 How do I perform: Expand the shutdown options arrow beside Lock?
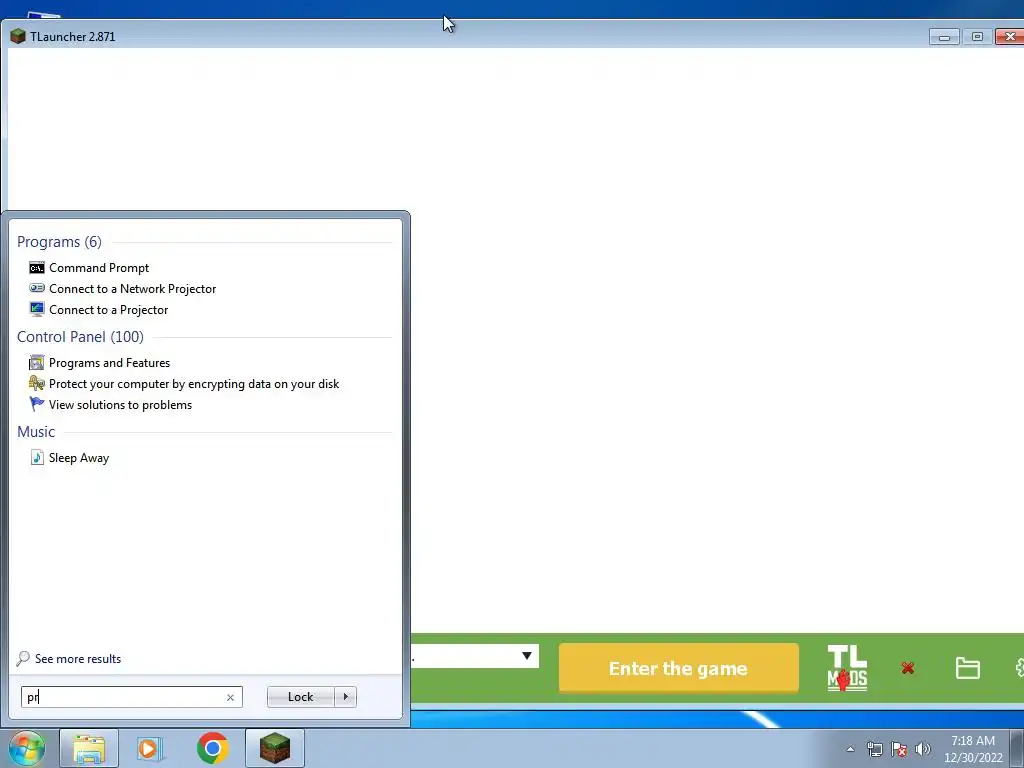tap(345, 697)
